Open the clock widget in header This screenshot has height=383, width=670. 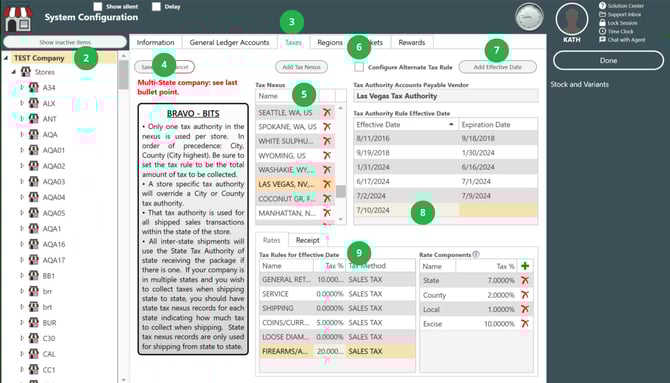[x=529, y=17]
